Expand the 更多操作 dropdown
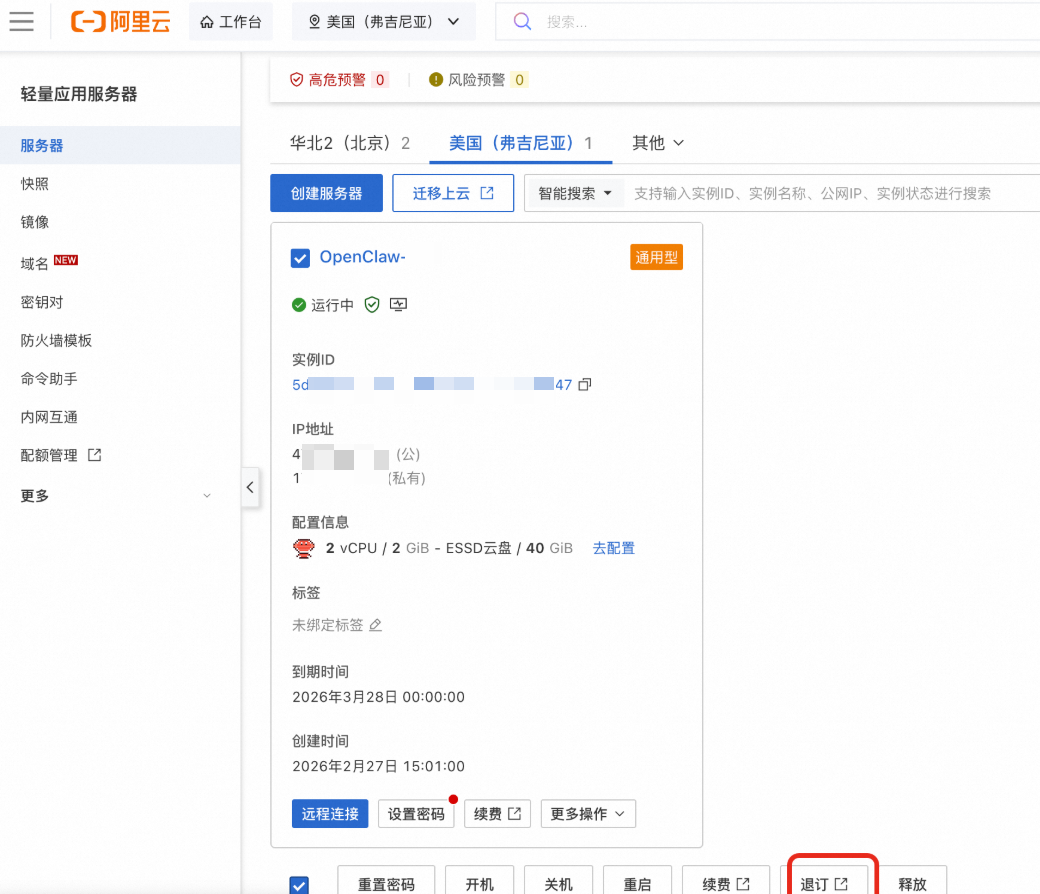Viewport: 1040px width, 894px height. (588, 814)
